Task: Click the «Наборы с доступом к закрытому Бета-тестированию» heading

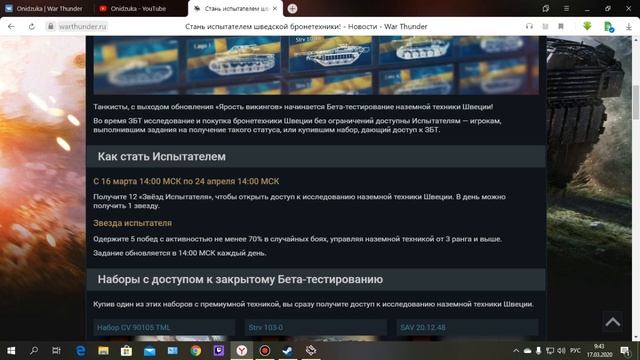Action: (x=240, y=279)
